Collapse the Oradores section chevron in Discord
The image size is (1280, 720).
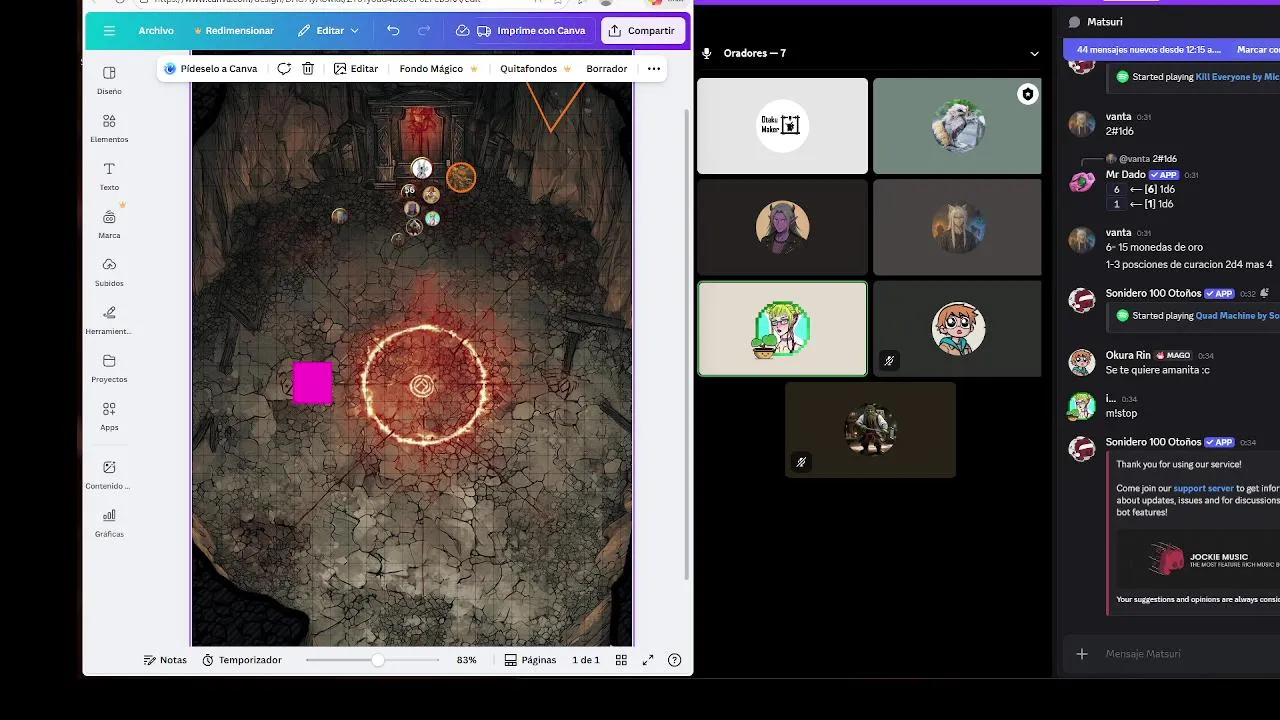(1034, 53)
